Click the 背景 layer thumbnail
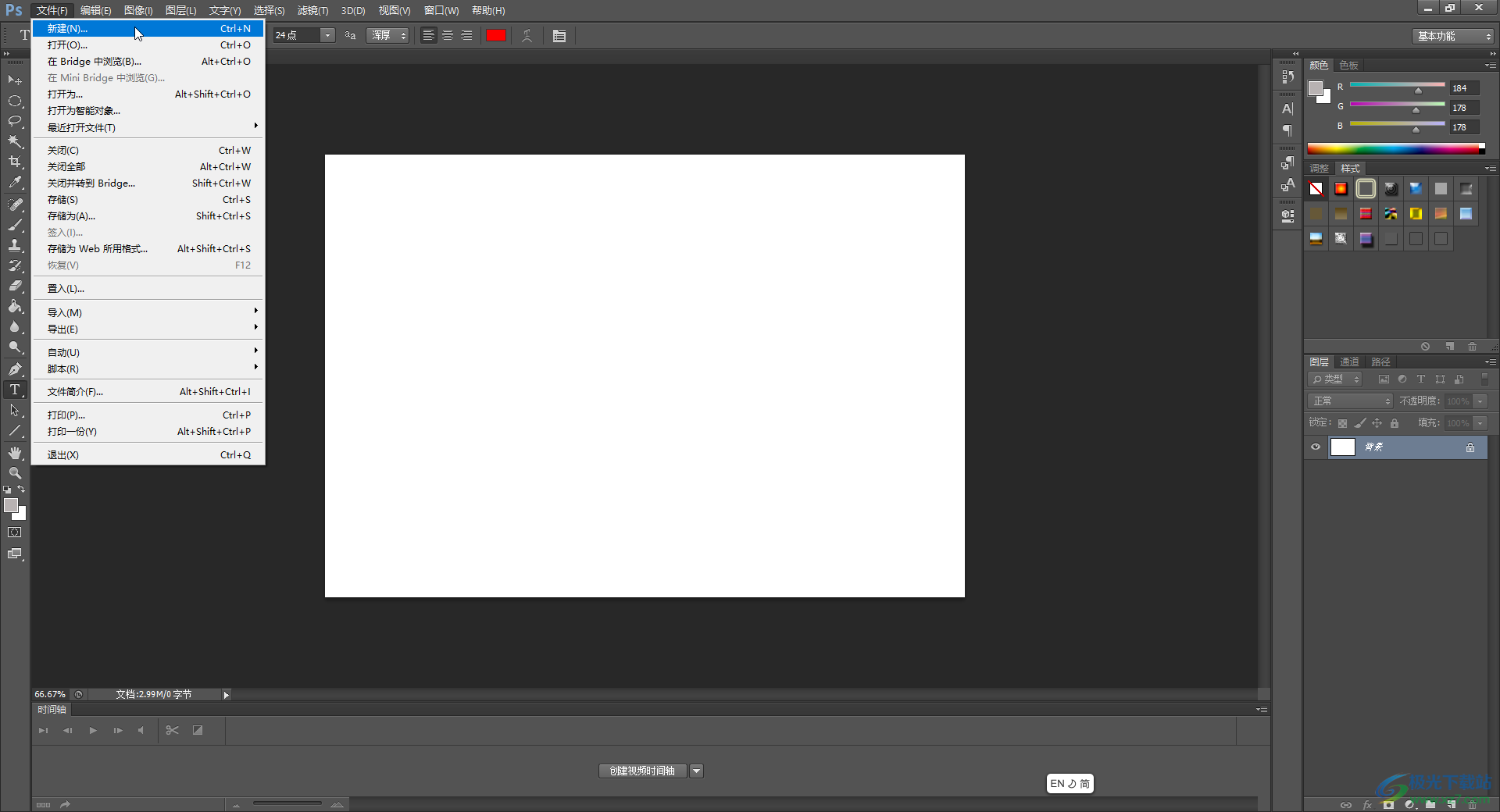 click(x=1342, y=447)
